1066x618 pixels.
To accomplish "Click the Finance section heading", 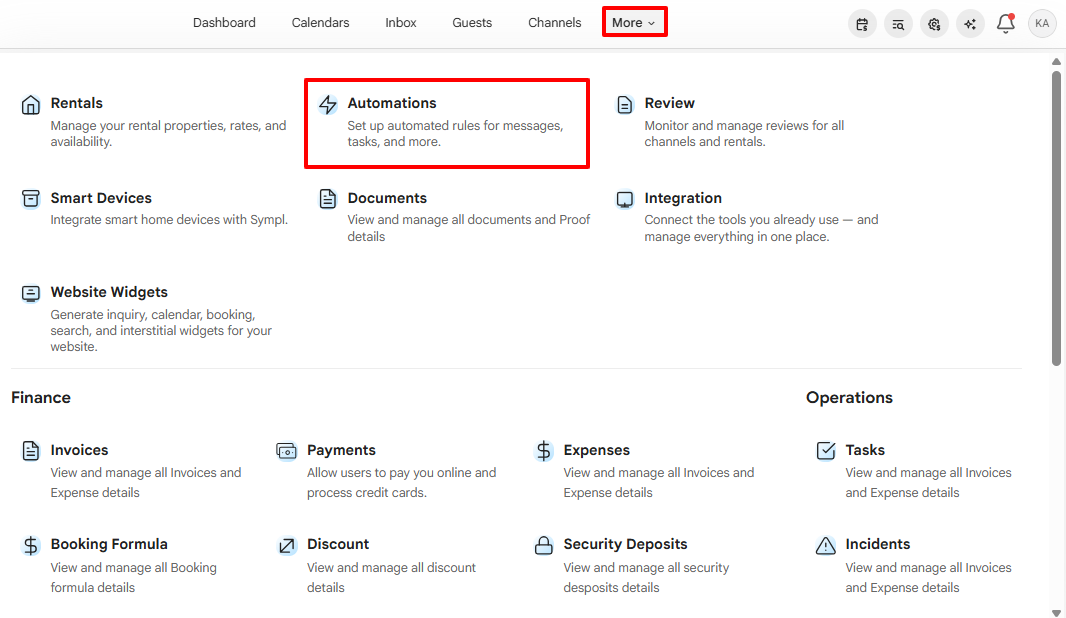I will (x=41, y=398).
